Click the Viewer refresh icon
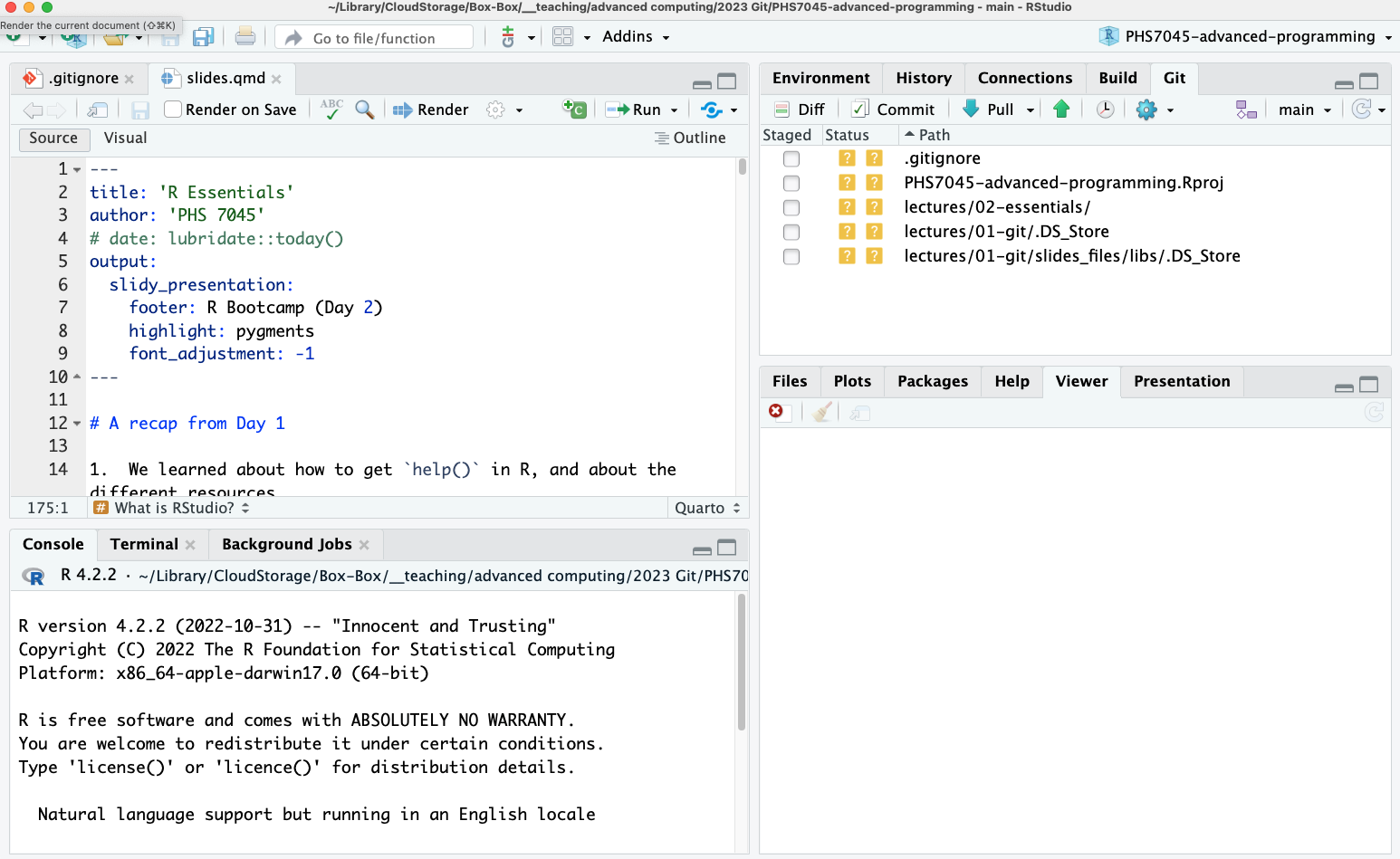This screenshot has height=859, width=1400. coord(1374,413)
